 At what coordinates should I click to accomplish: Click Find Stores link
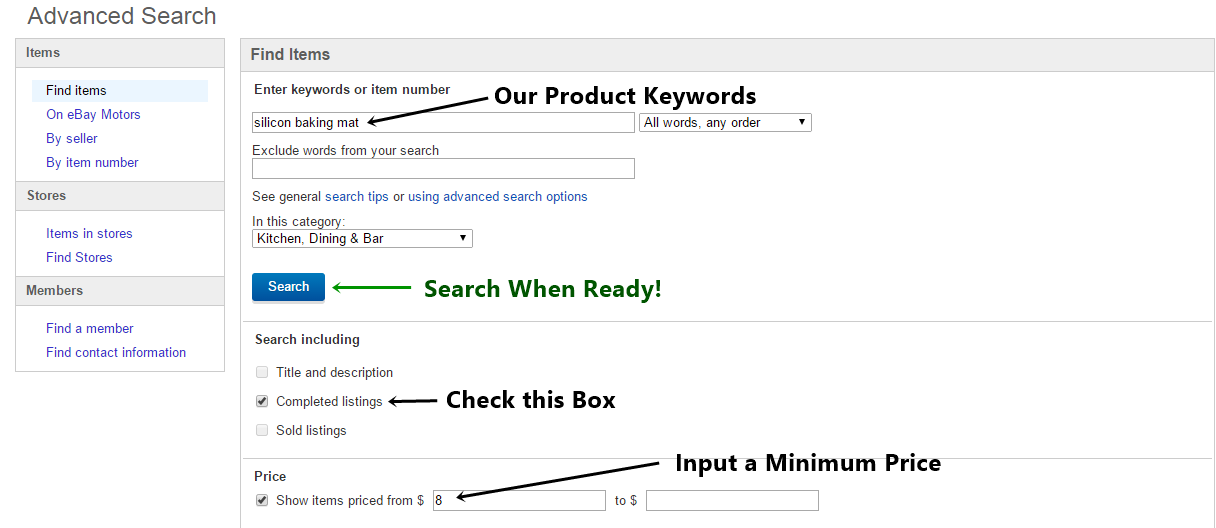(x=79, y=257)
